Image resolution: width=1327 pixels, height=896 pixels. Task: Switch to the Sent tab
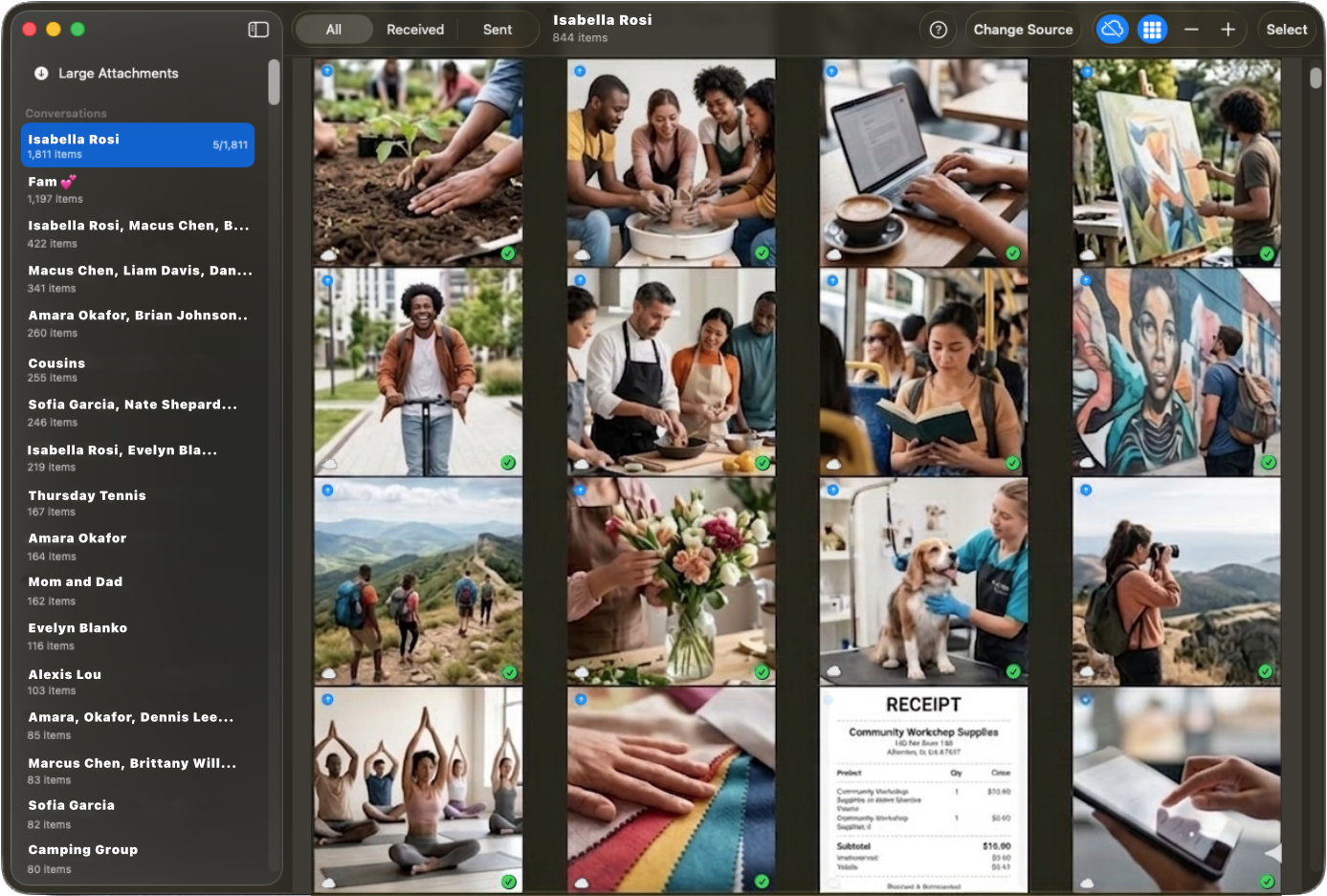click(498, 30)
